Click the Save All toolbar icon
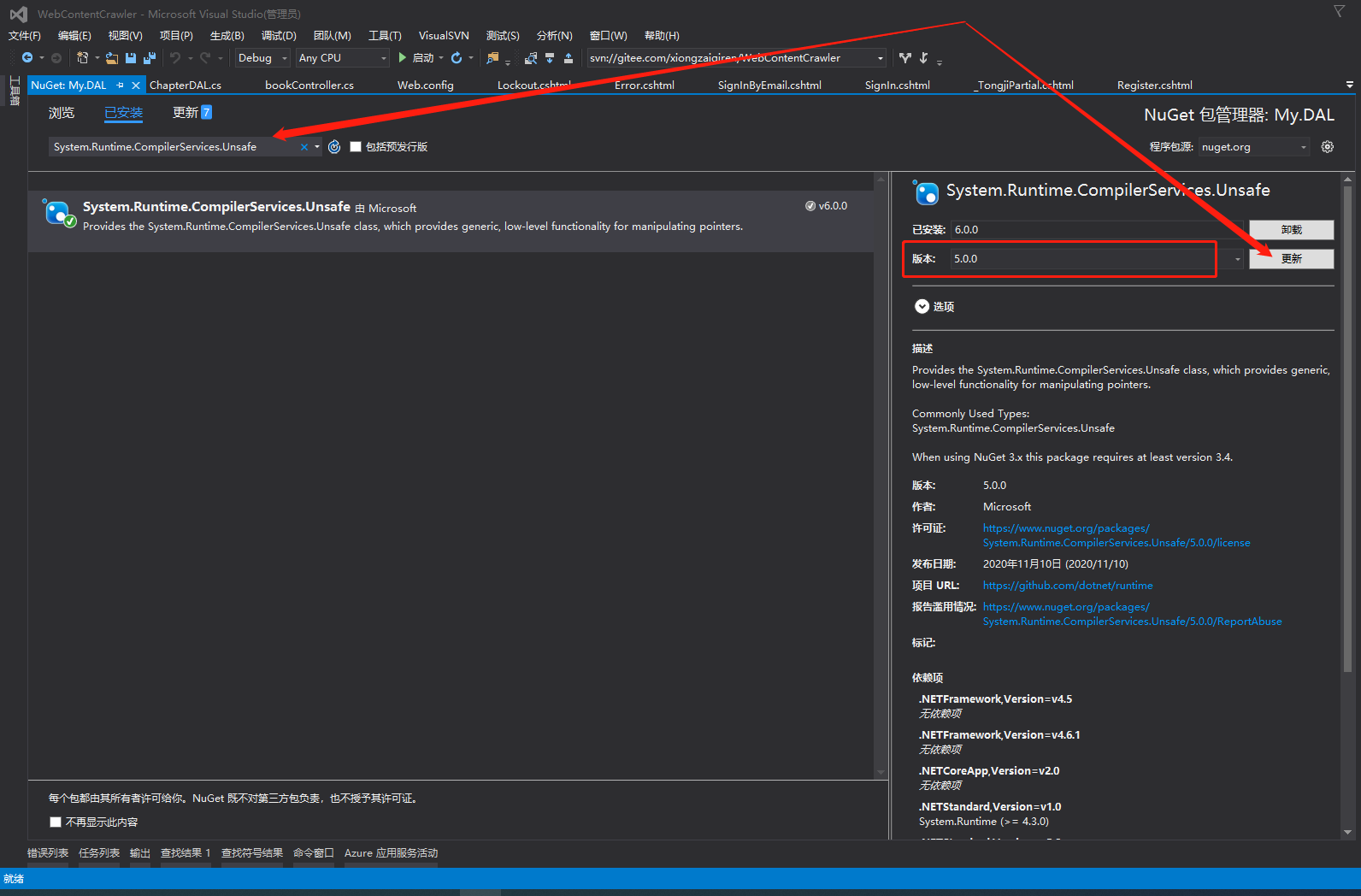 coord(150,58)
